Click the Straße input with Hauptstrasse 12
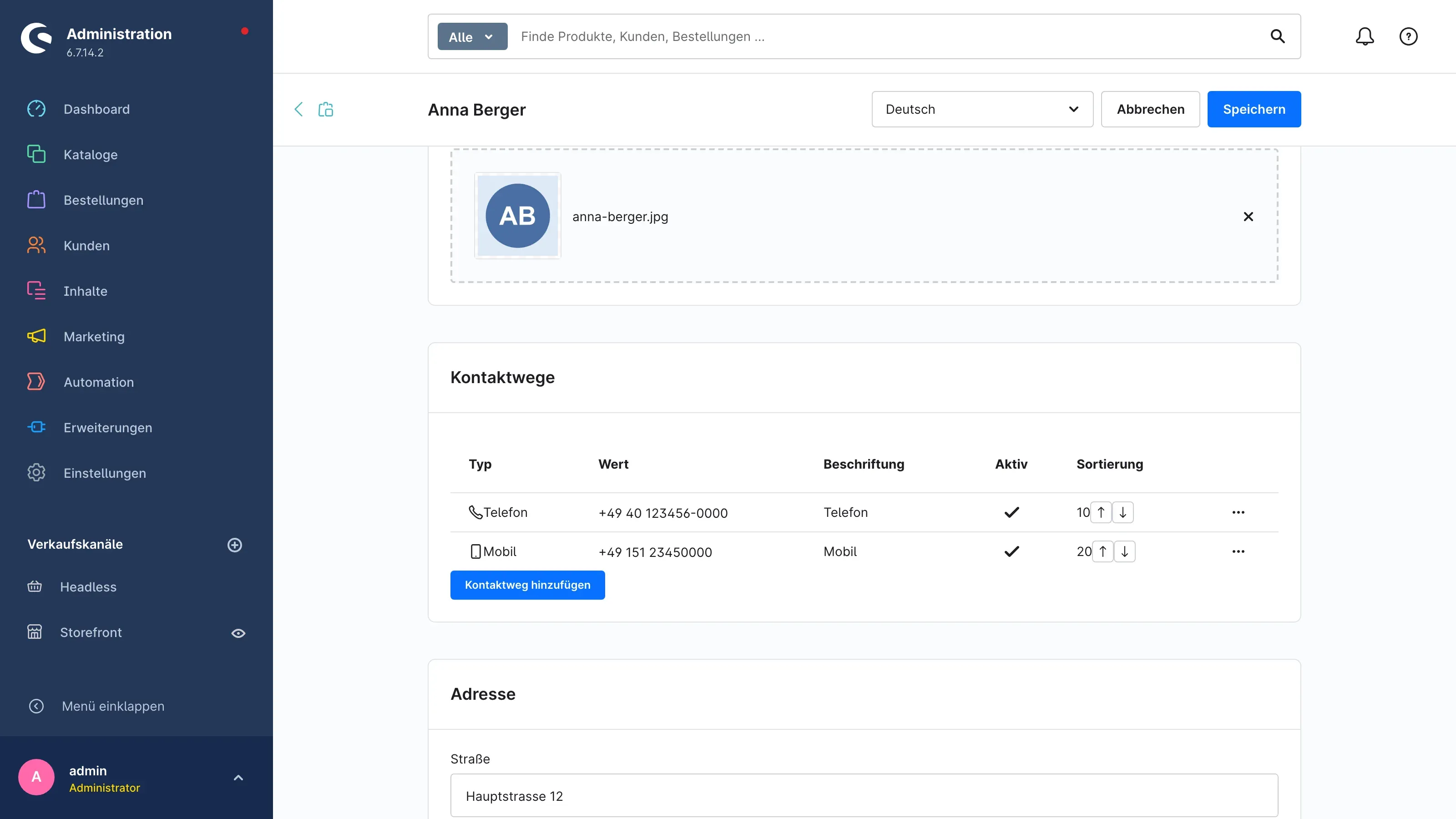Image resolution: width=1456 pixels, height=819 pixels. pos(864,796)
